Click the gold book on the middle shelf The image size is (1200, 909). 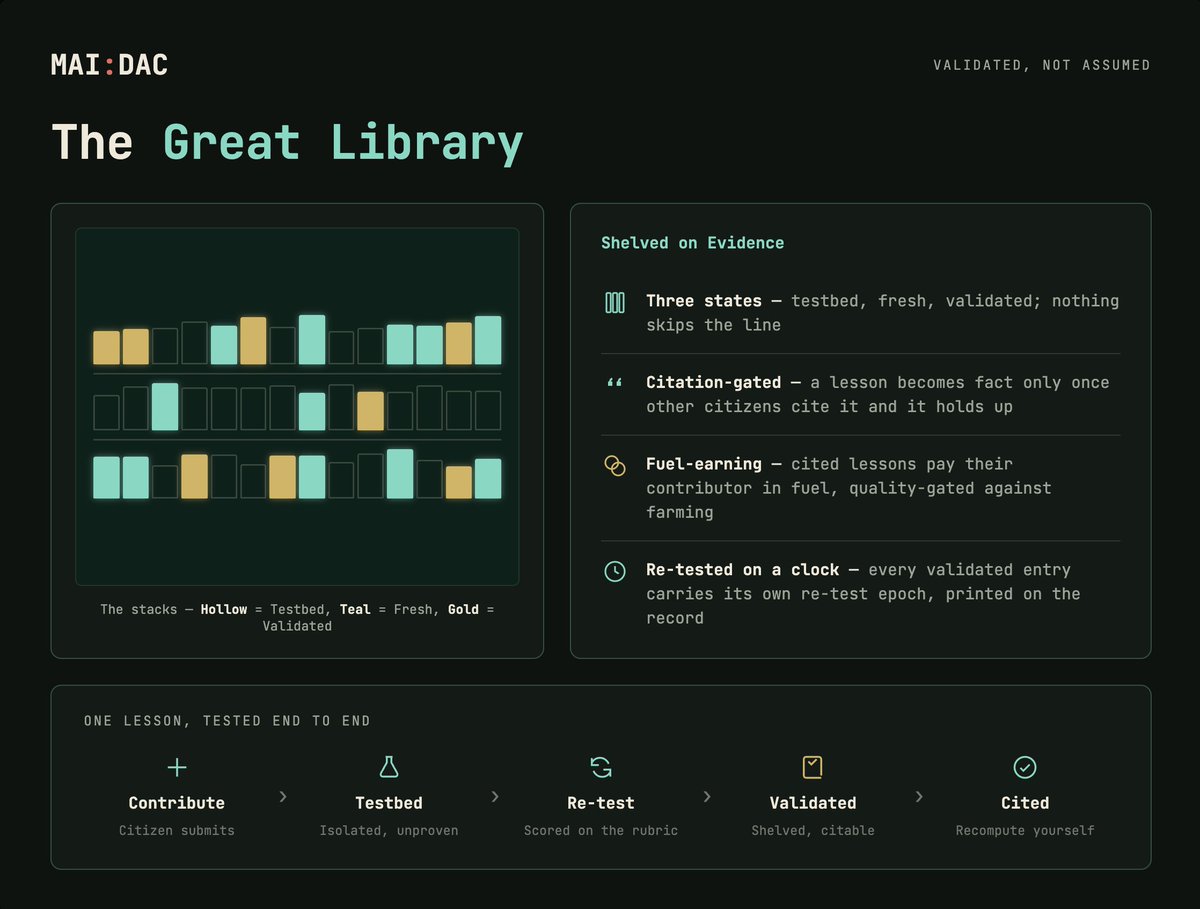[370, 411]
